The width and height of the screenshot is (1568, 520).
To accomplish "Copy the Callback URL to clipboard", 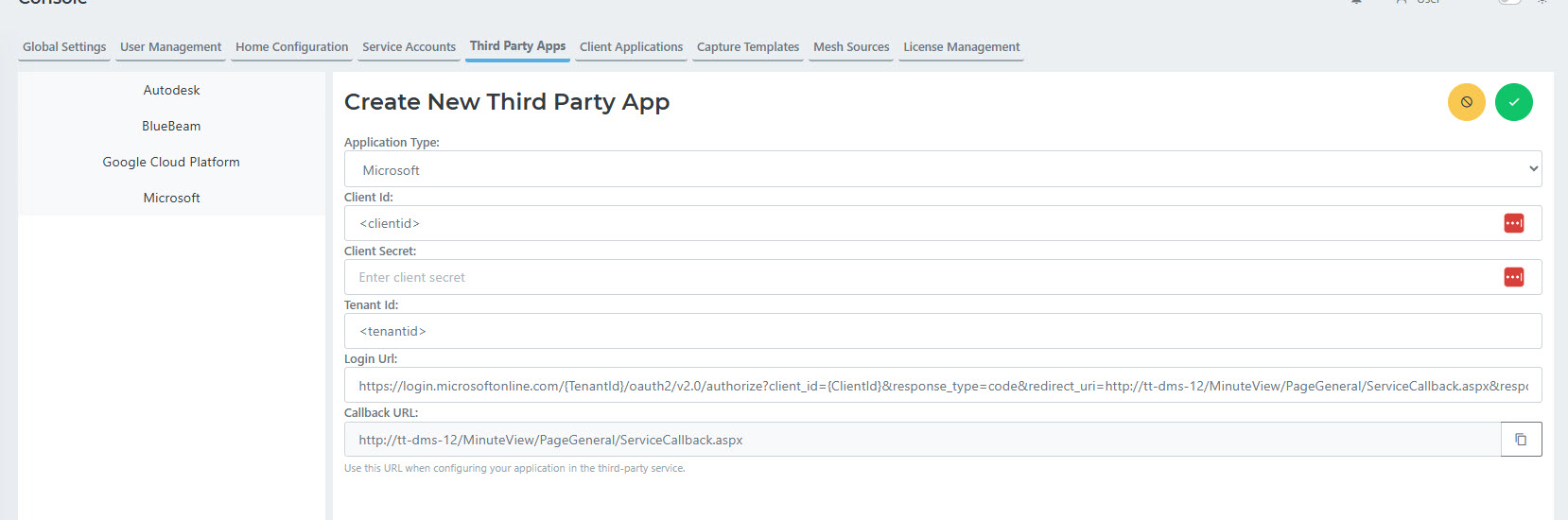I will click(1521, 440).
